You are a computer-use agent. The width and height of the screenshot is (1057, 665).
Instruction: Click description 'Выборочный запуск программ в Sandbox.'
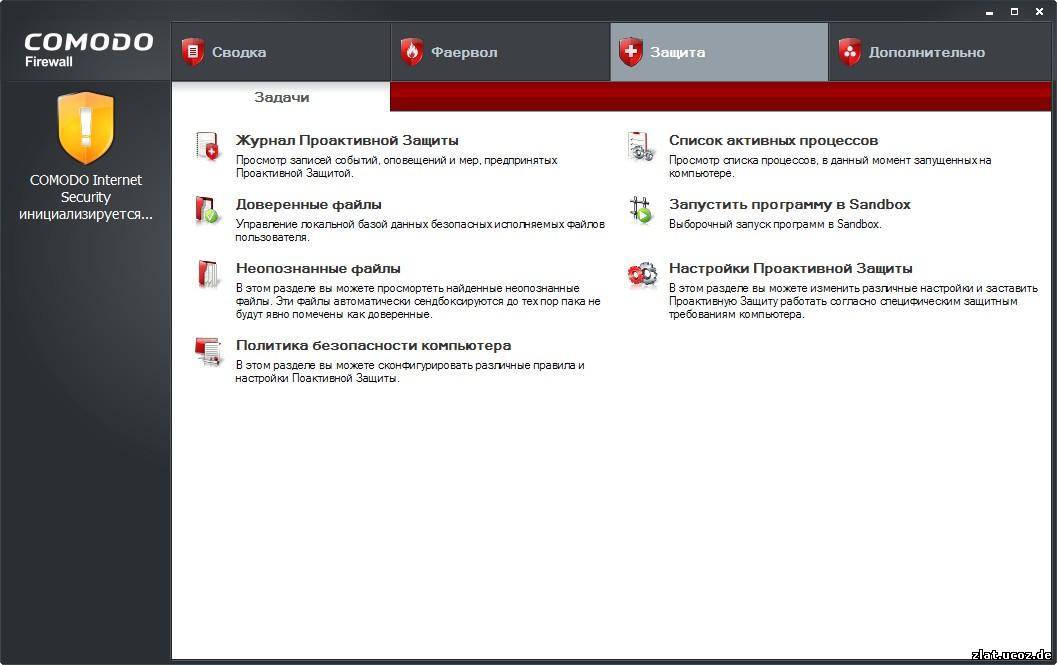(x=775, y=224)
